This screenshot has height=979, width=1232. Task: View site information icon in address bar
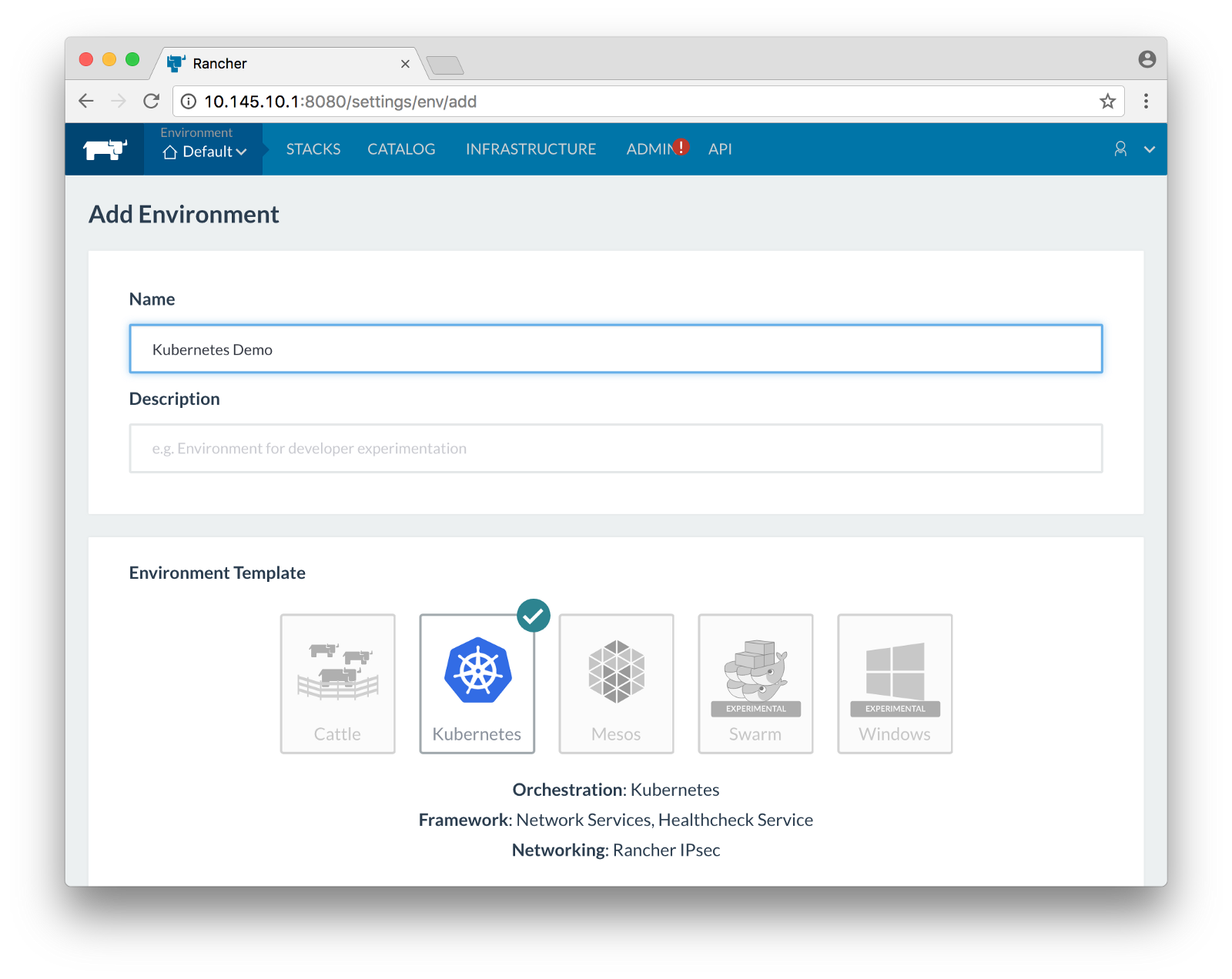tap(189, 102)
